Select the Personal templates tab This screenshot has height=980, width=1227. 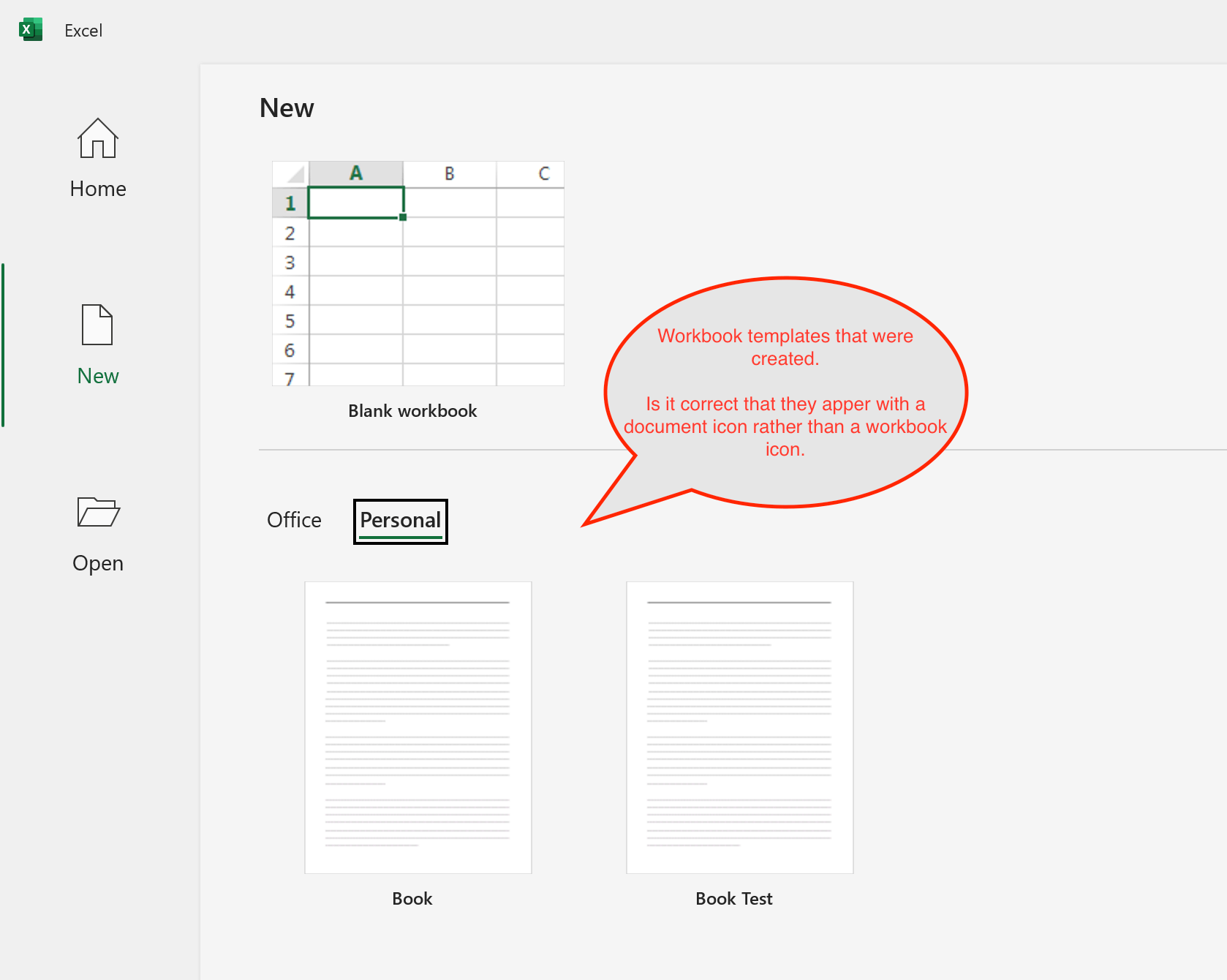tap(401, 521)
